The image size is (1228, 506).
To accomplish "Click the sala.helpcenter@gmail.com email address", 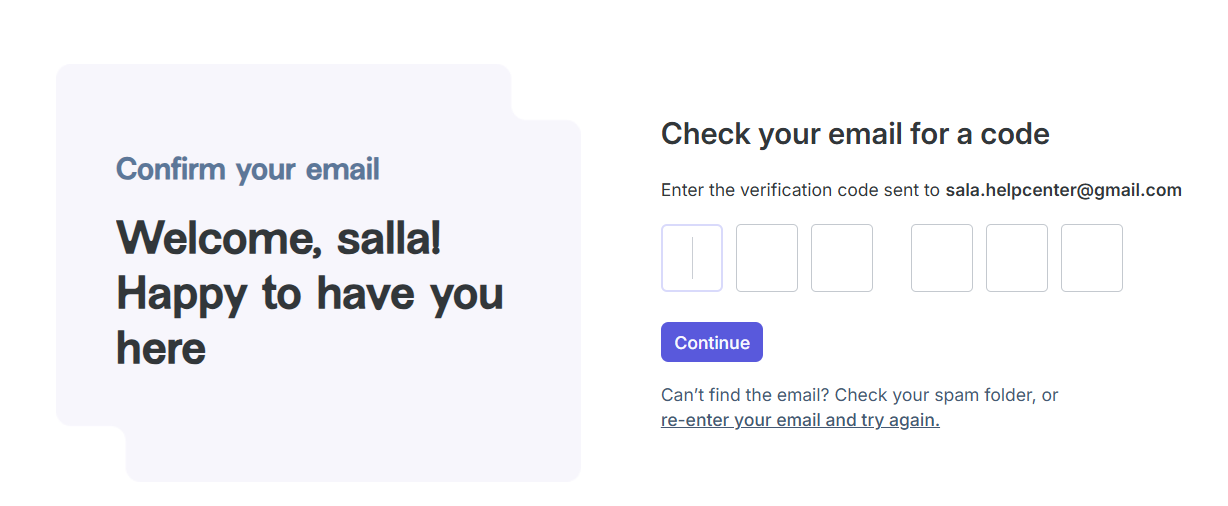I will 1063,190.
